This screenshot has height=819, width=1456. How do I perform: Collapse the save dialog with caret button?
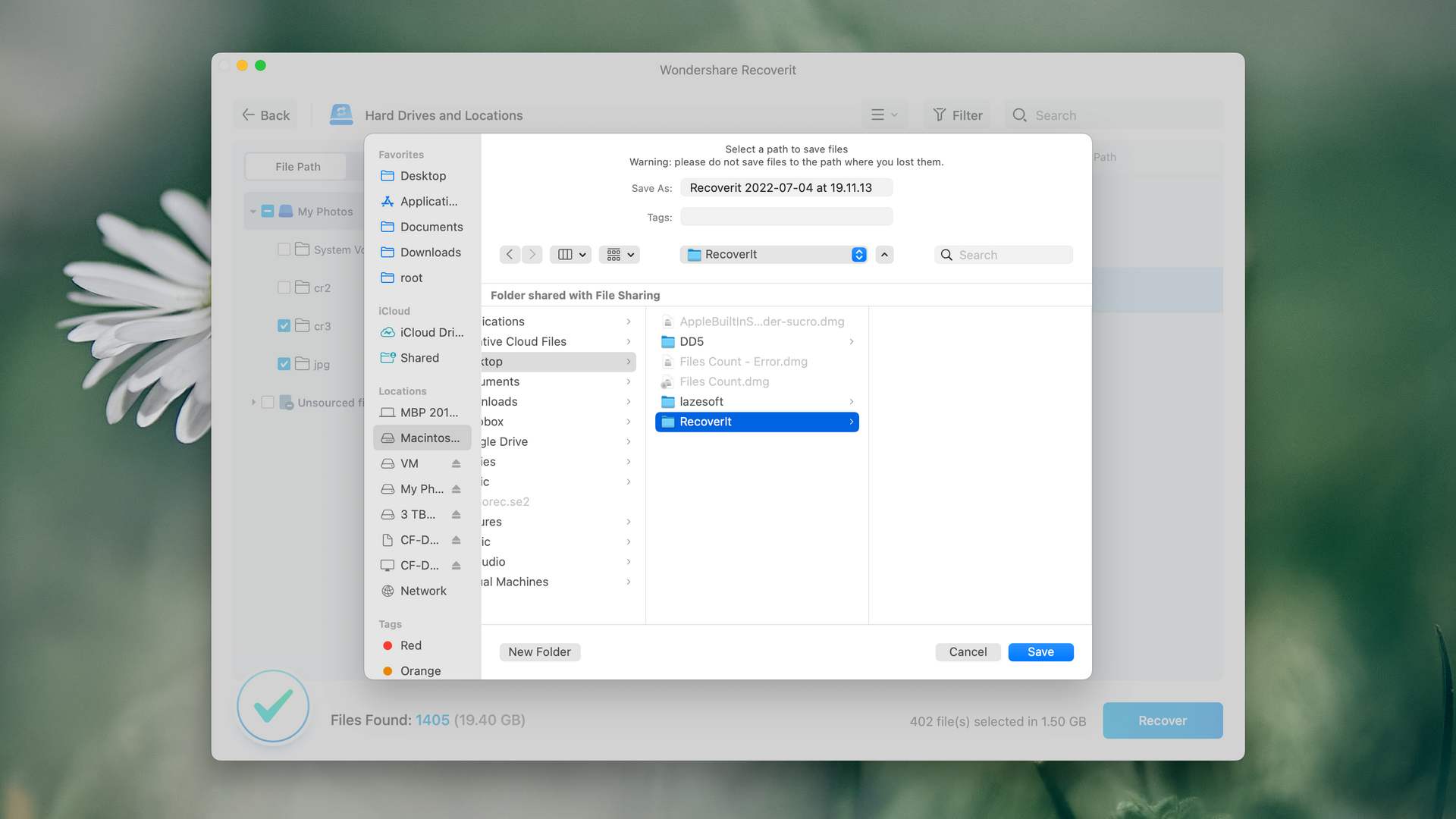click(x=884, y=254)
